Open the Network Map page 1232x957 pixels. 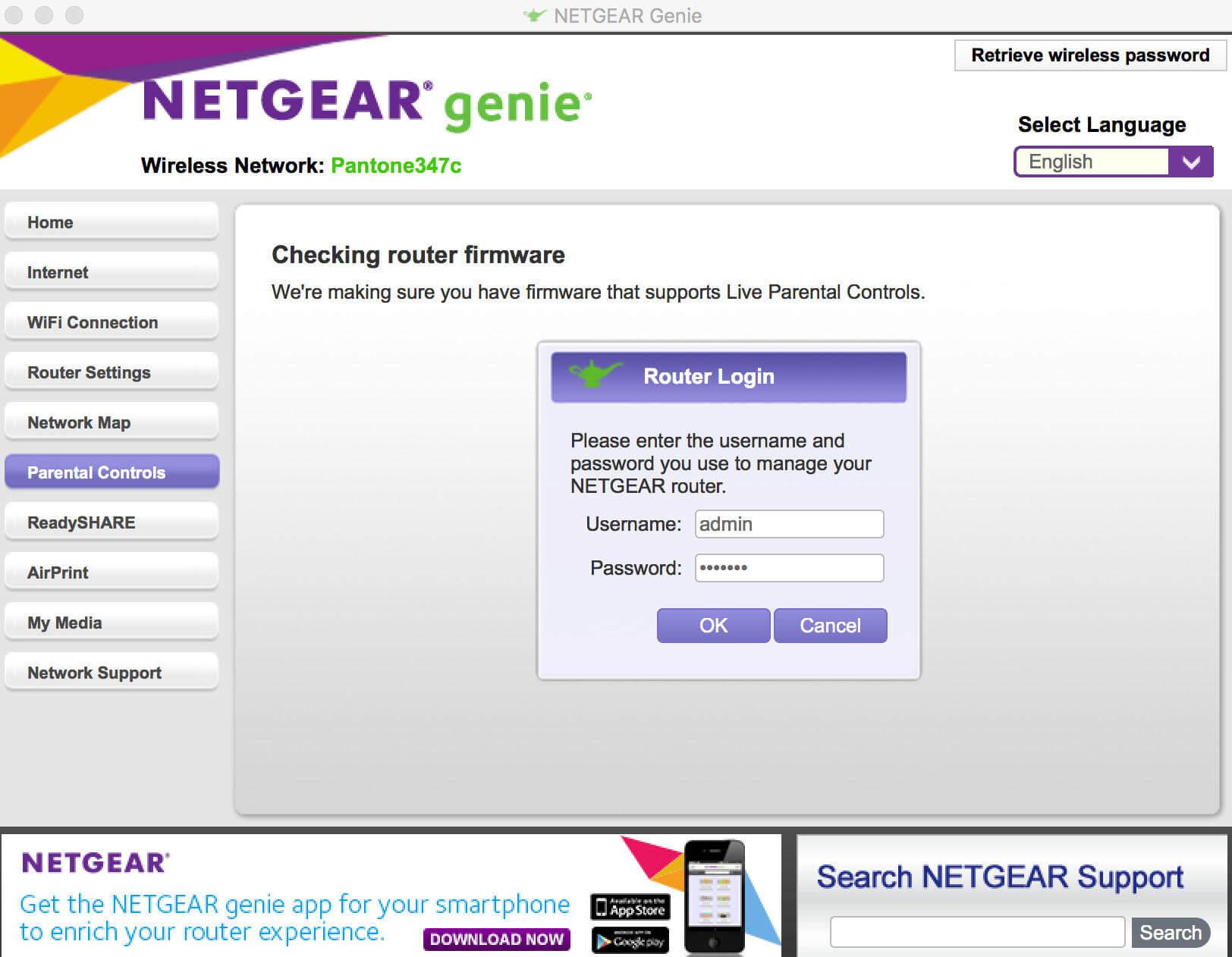point(111,422)
